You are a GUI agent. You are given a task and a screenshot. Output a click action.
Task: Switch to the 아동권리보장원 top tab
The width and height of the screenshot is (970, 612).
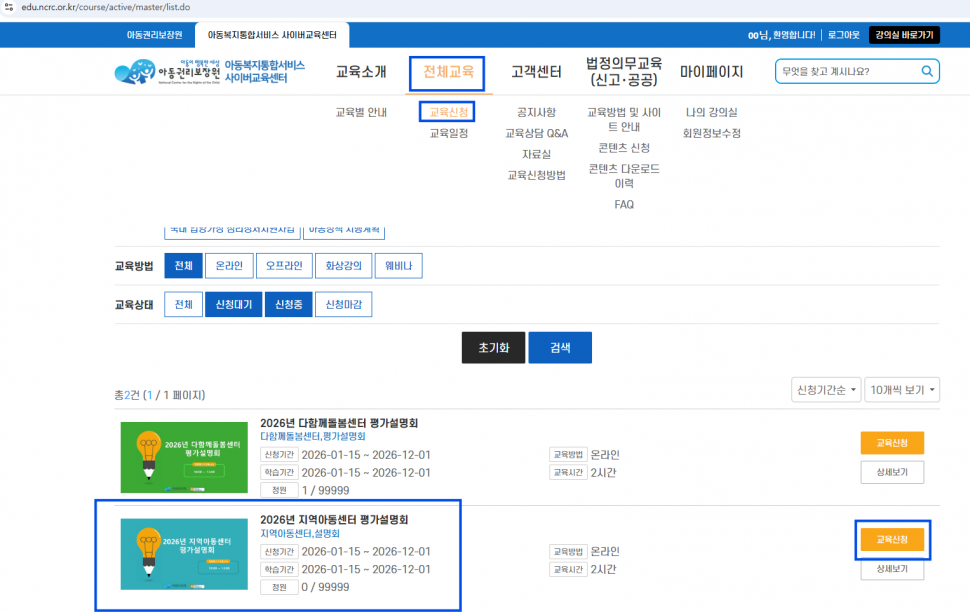[155, 35]
